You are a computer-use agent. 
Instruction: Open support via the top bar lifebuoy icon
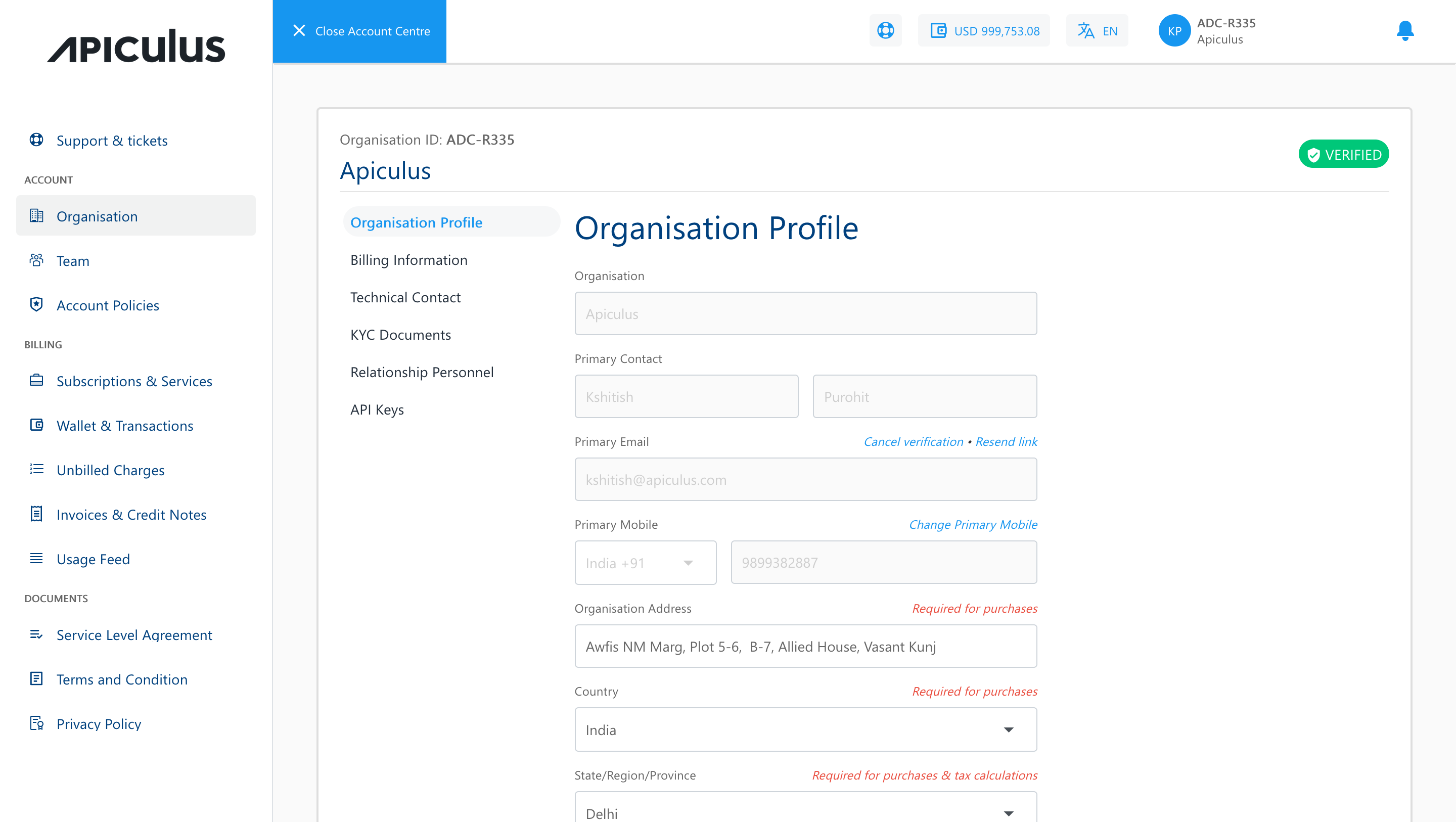tap(886, 30)
